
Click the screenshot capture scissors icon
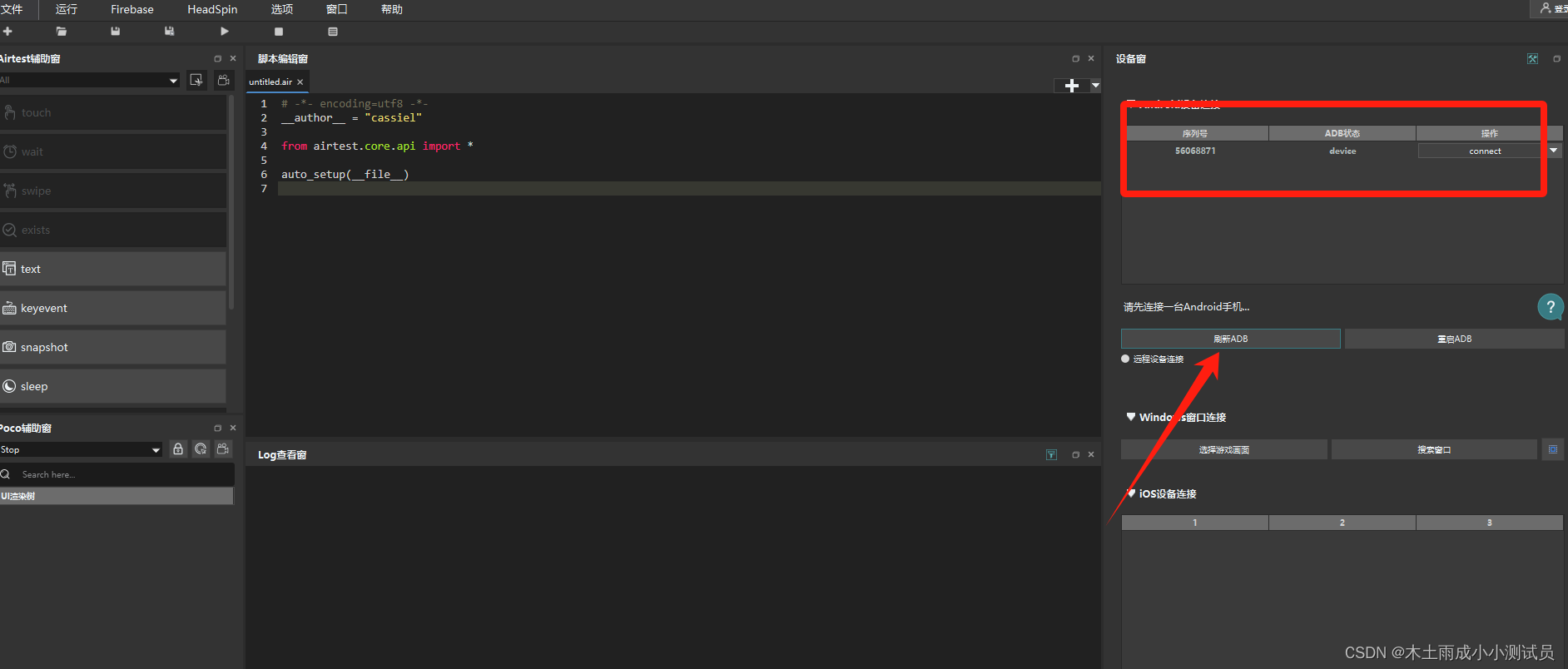[196, 80]
